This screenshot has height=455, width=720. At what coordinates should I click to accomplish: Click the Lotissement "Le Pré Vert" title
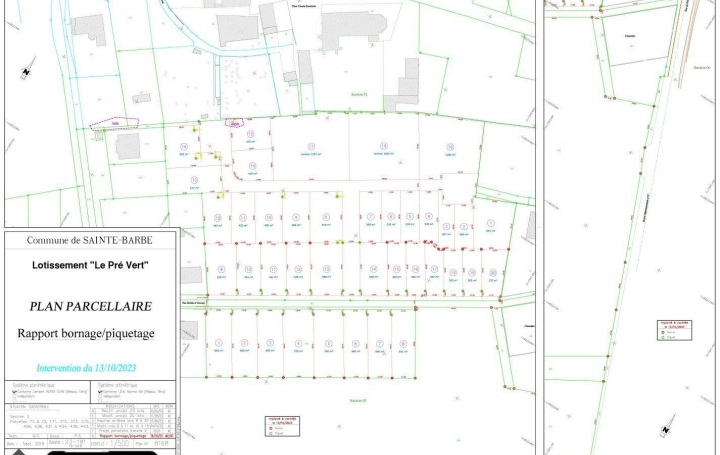90,266
